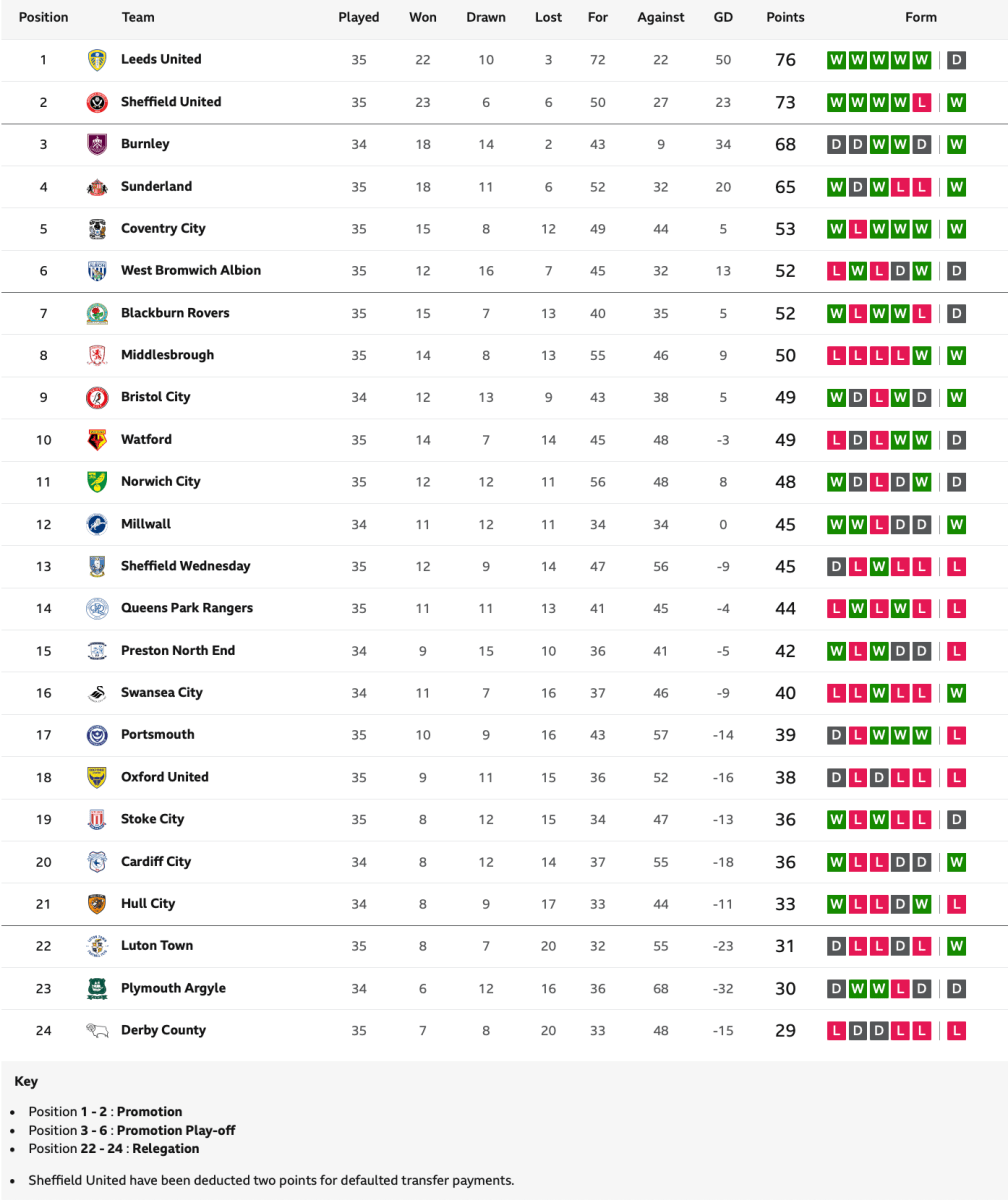Select the West Bromwich Albion team name

coord(191,270)
